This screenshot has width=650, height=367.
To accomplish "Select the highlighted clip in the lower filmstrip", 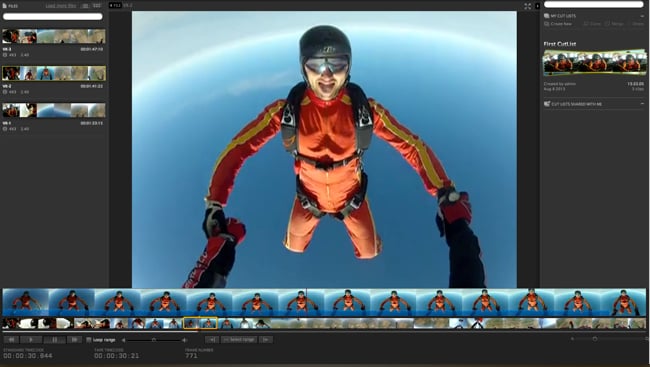I will coord(200,323).
